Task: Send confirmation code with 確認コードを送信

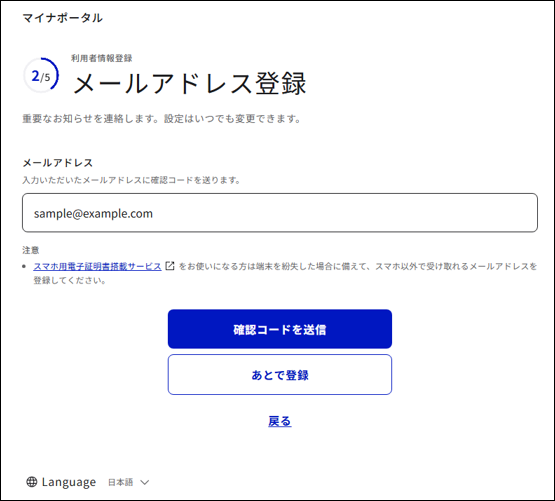Action: click(280, 329)
